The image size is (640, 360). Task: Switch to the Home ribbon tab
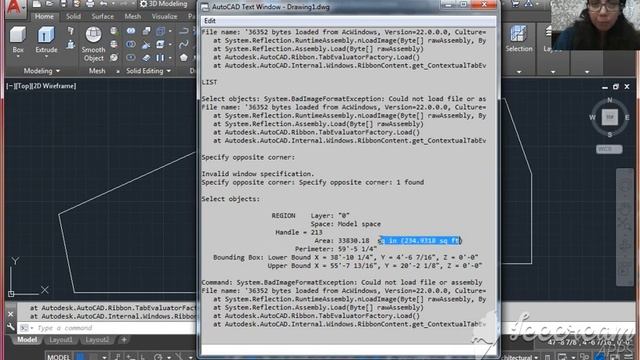[x=44, y=16]
